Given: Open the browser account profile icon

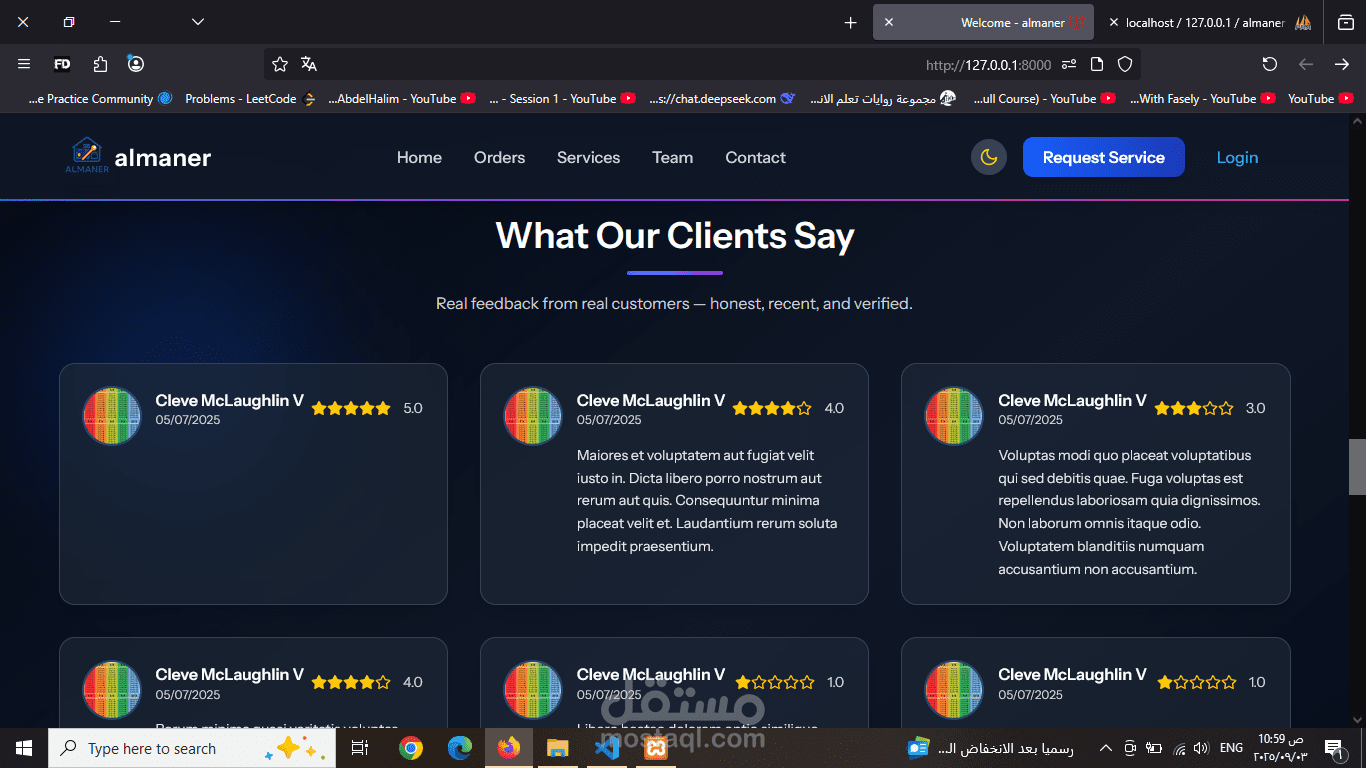Looking at the screenshot, I should pos(136,64).
